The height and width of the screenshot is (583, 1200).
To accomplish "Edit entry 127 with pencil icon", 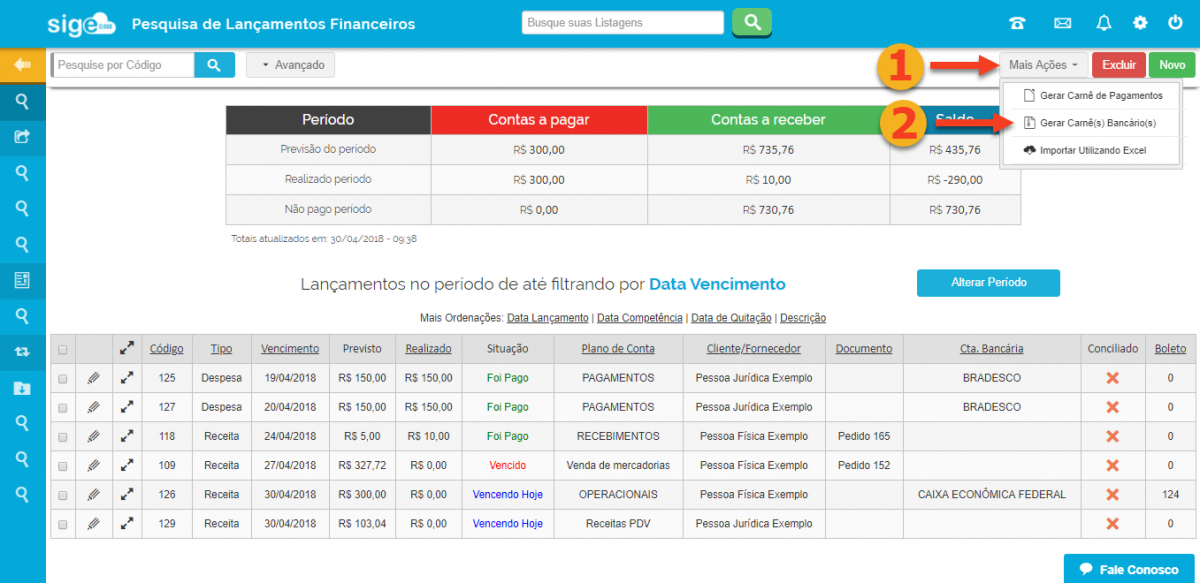I will 93,408.
